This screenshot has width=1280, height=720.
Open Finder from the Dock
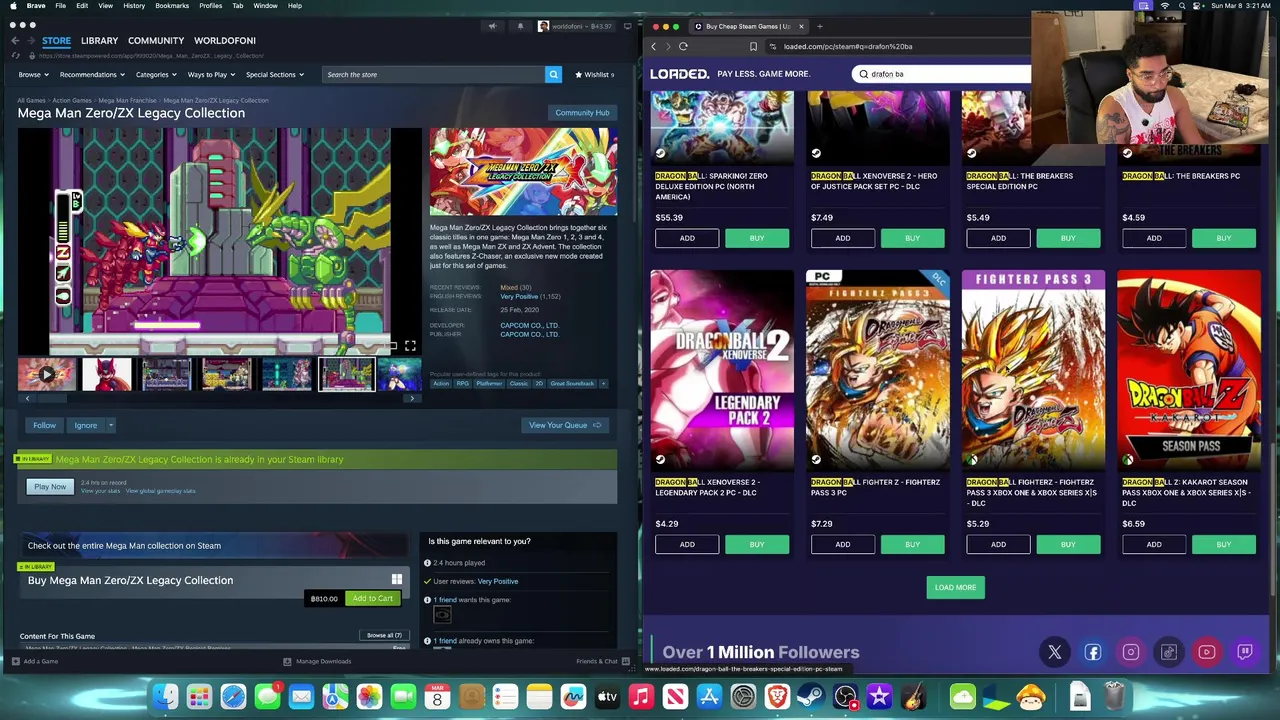pyautogui.click(x=166, y=696)
